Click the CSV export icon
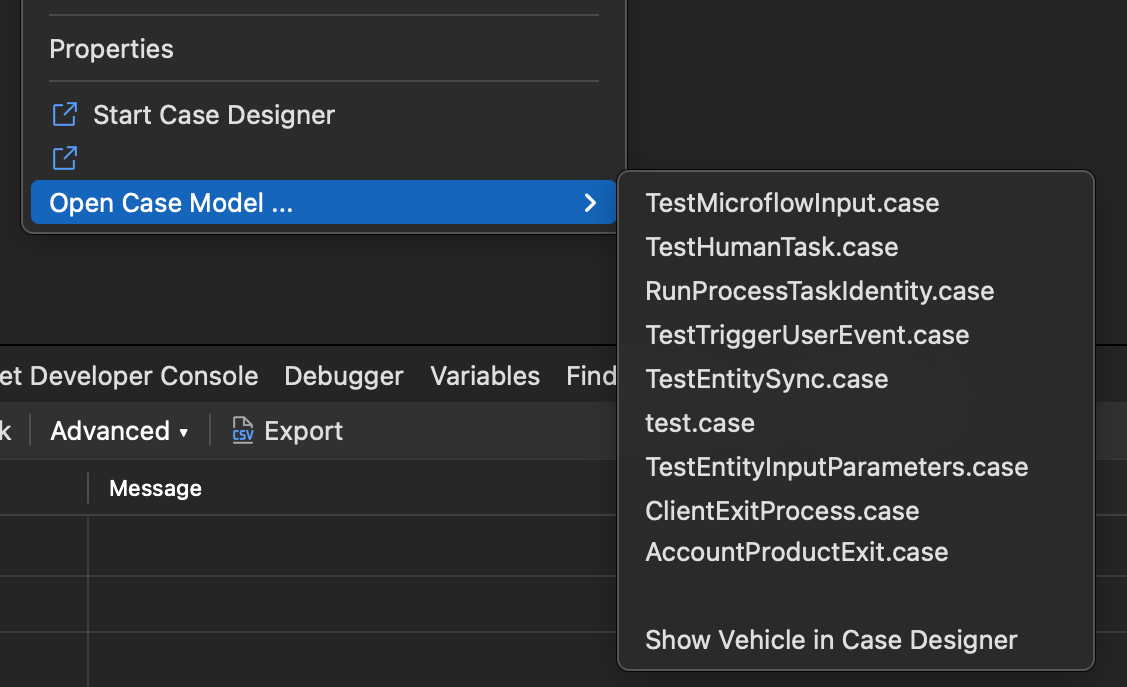 click(242, 431)
